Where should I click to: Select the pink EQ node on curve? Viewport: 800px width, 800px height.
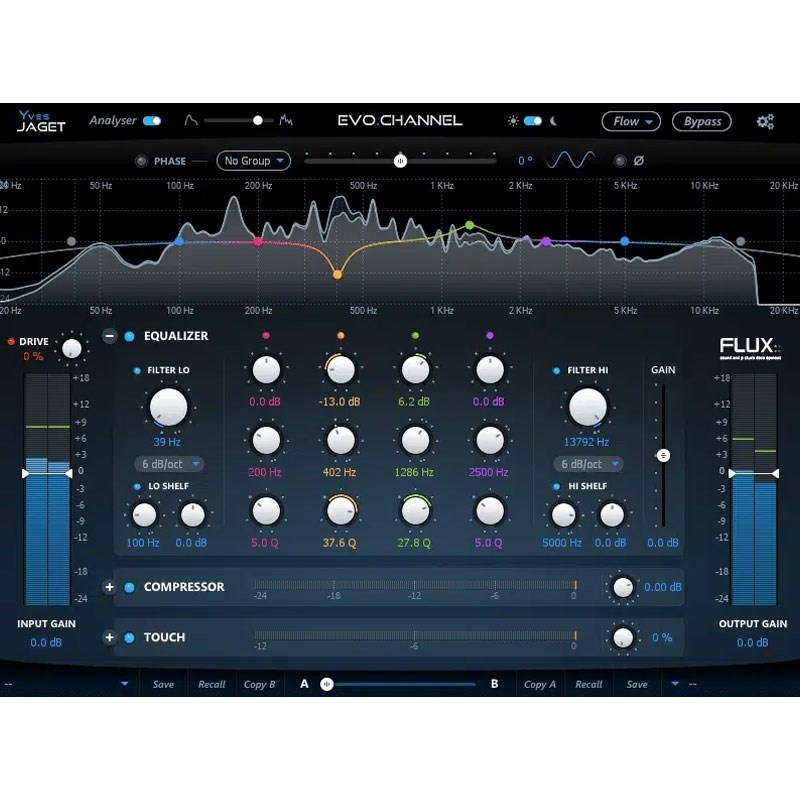pyautogui.click(x=258, y=241)
